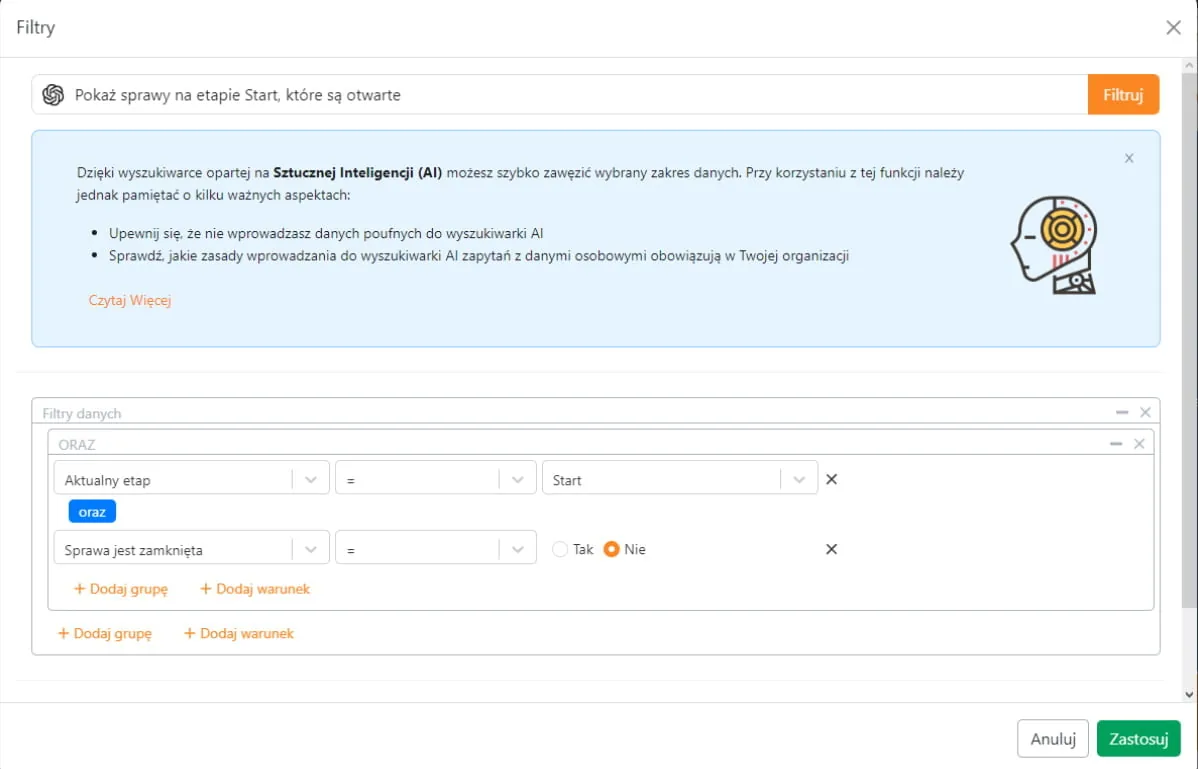The image size is (1198, 769).
Task: Add condition inside the ORAZ block
Action: pyautogui.click(x=254, y=589)
